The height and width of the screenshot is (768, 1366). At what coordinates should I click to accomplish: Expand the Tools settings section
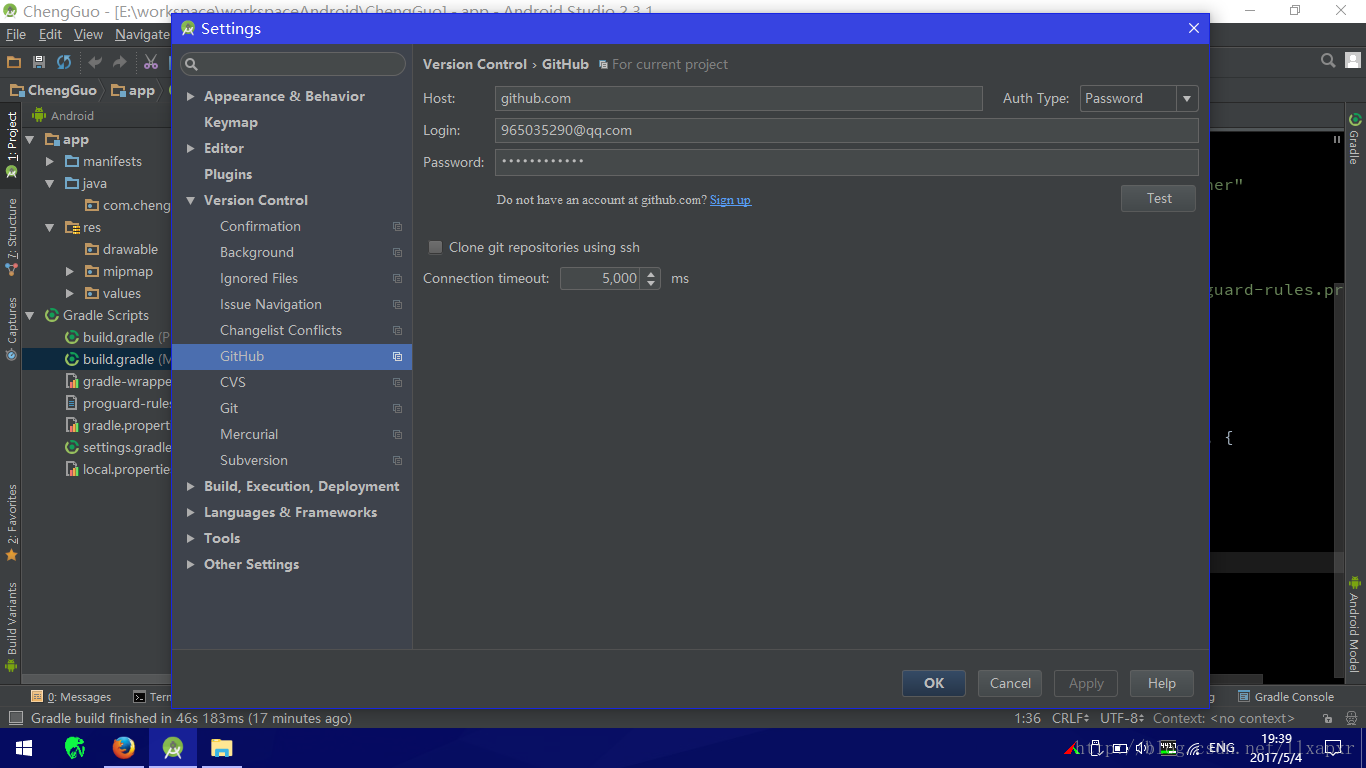[x=191, y=539]
